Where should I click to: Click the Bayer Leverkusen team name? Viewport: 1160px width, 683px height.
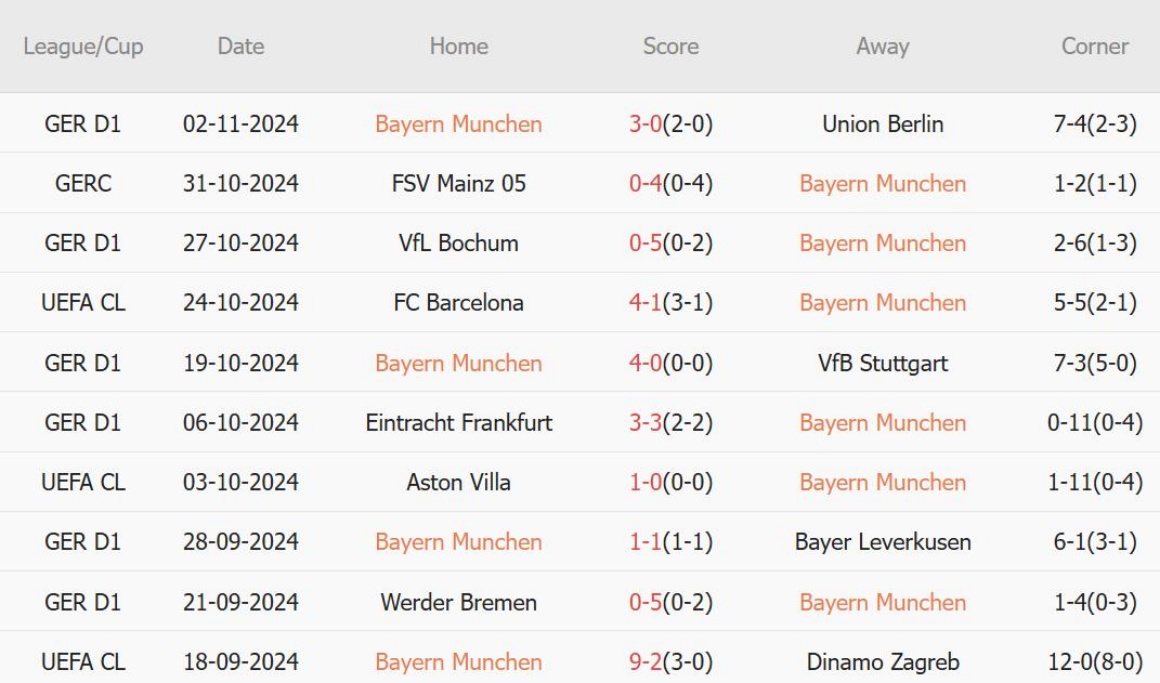coord(882,542)
